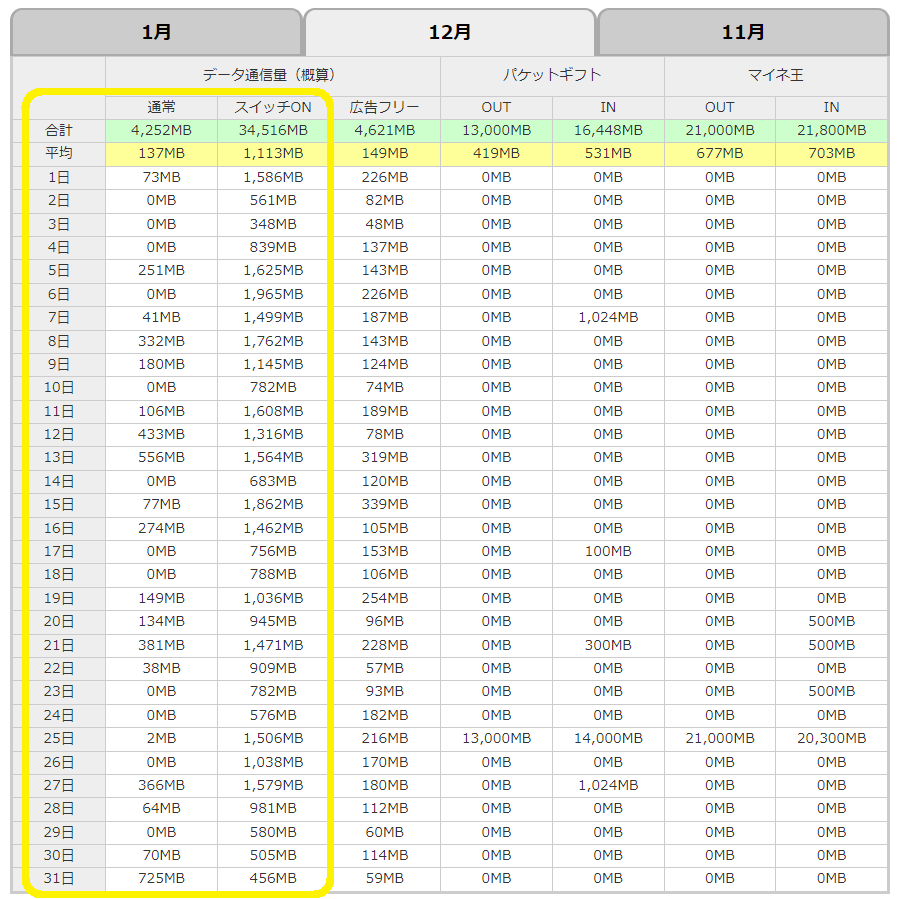This screenshot has width=901, height=899.
Task: Select the 1,038MB cell for 26日
Action: pos(273,762)
